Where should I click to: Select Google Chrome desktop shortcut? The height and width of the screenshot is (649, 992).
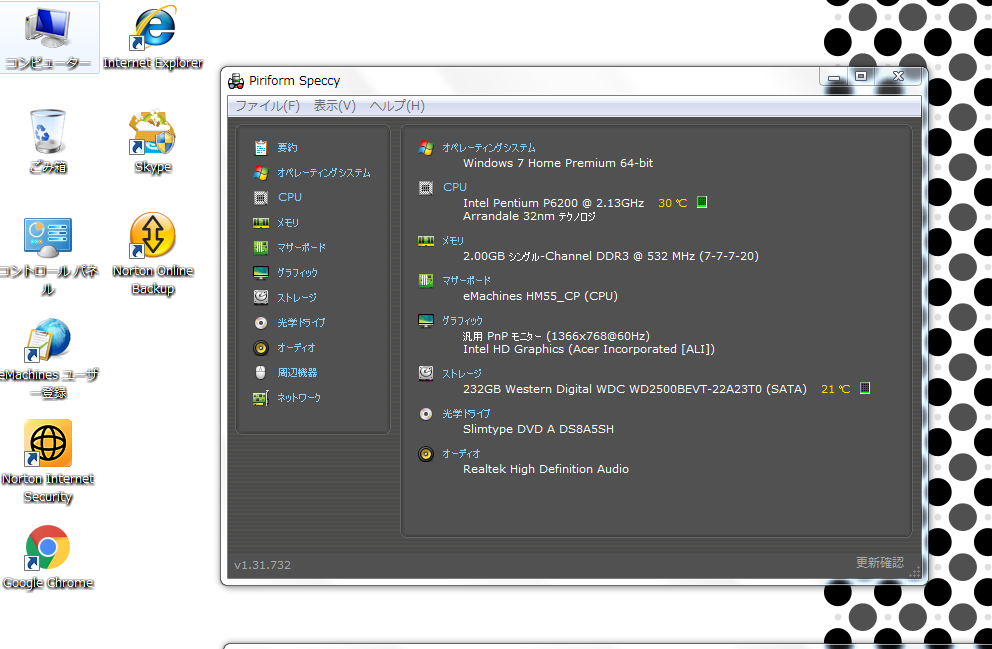[48, 558]
